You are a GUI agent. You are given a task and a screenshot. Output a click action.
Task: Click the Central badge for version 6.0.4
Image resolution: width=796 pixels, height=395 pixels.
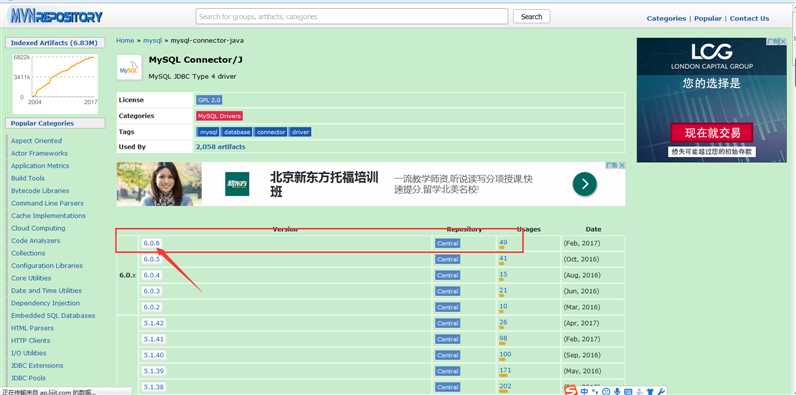click(x=447, y=276)
